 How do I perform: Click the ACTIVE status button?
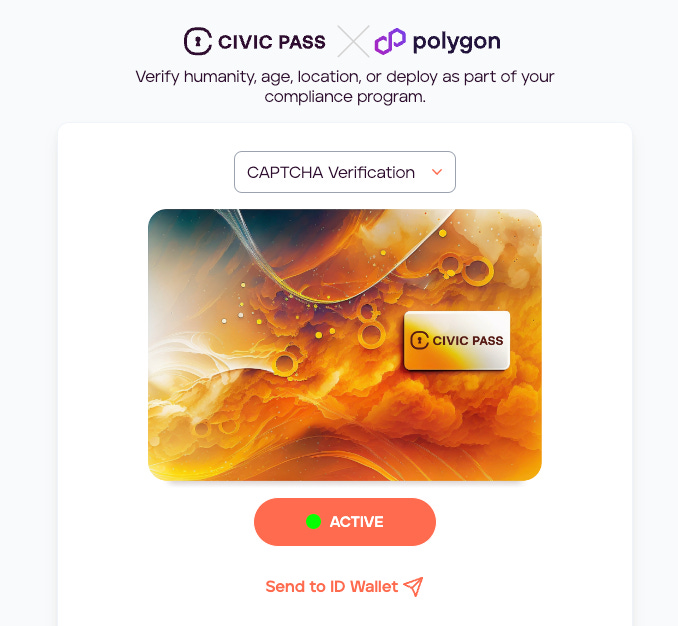click(x=345, y=522)
